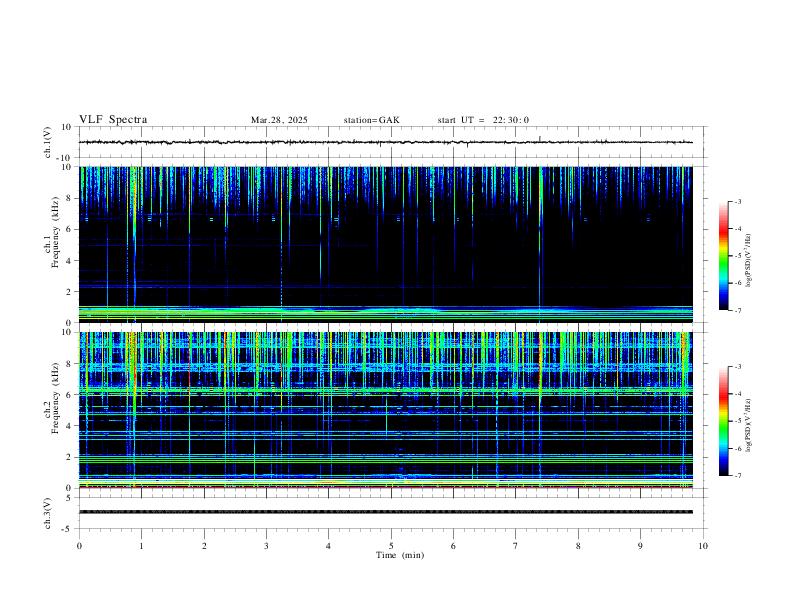Click the "5" tick on the time axis
Image resolution: width=792 pixels, height=612 pixels.
391,546
